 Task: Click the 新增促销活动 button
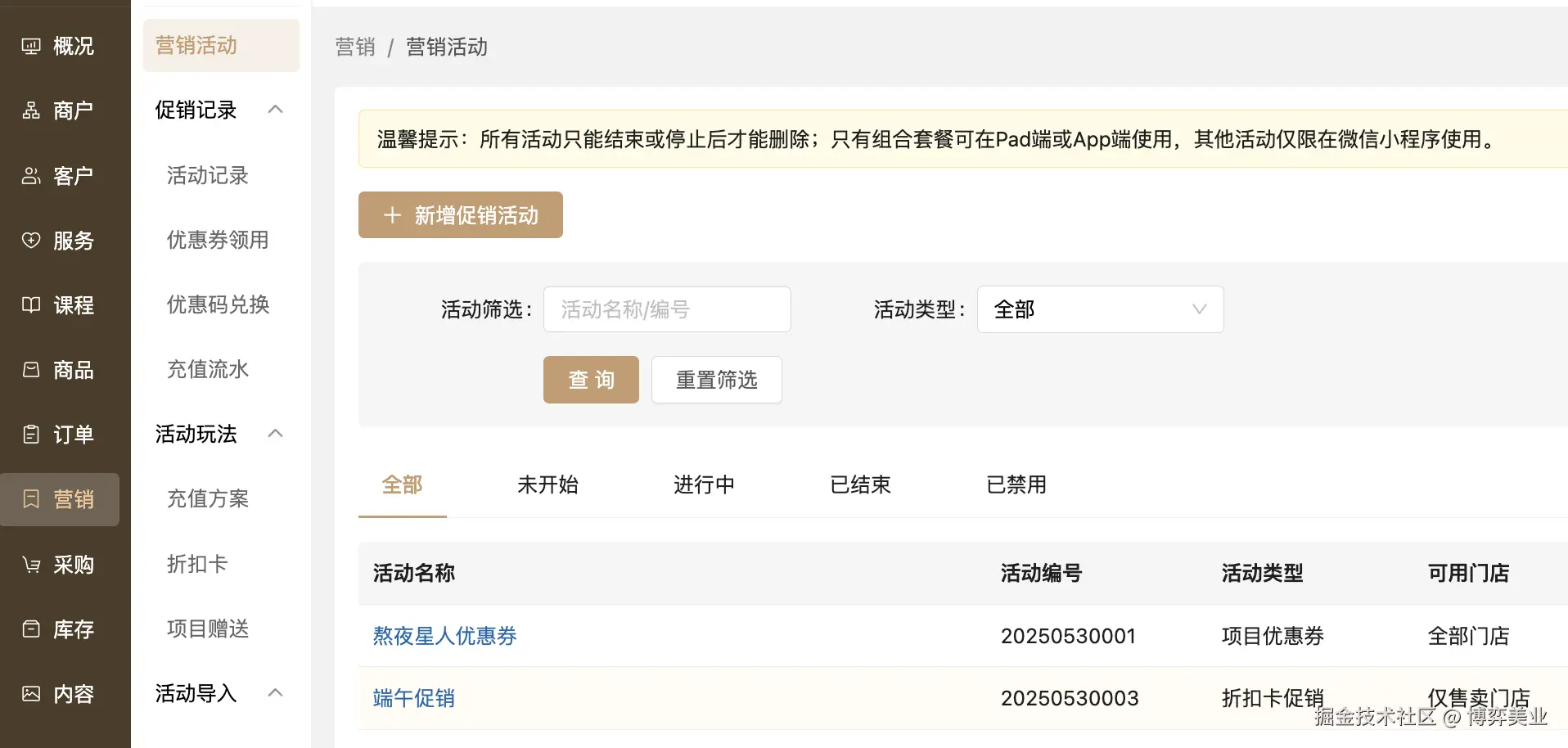coord(460,214)
